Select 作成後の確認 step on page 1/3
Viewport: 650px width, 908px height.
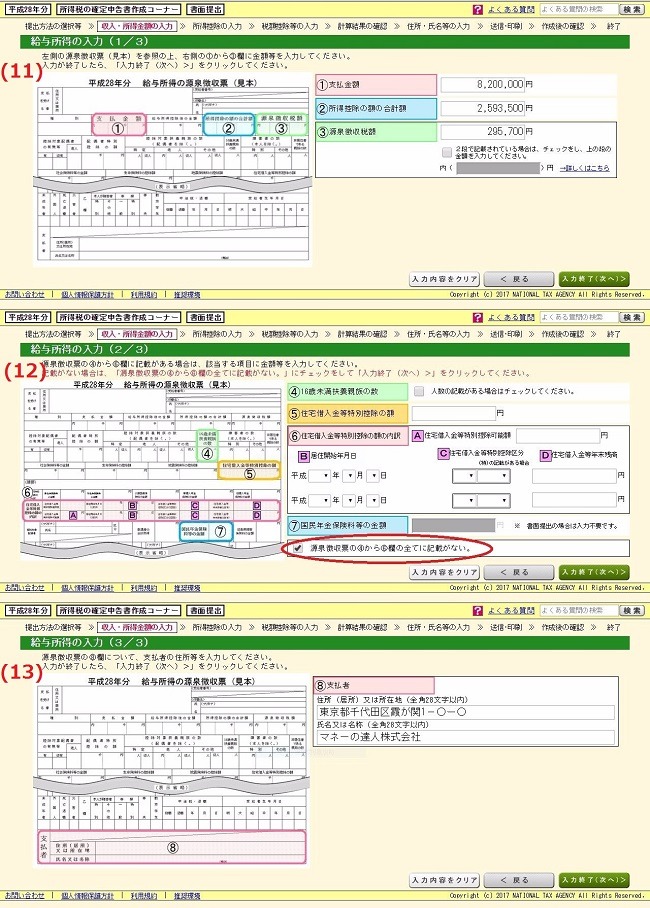tap(563, 27)
